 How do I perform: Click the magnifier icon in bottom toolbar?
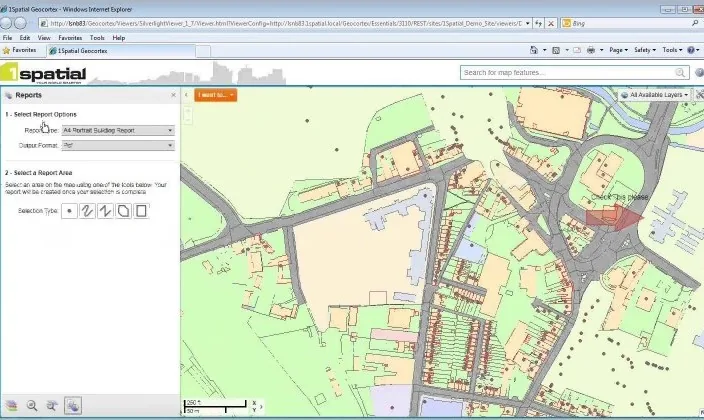pyautogui.click(x=32, y=406)
